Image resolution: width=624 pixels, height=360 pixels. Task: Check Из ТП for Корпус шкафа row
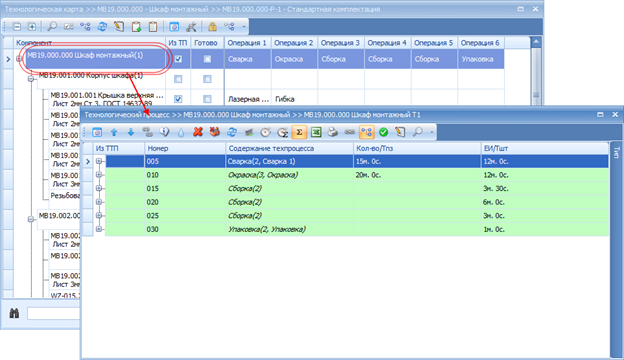coord(178,79)
